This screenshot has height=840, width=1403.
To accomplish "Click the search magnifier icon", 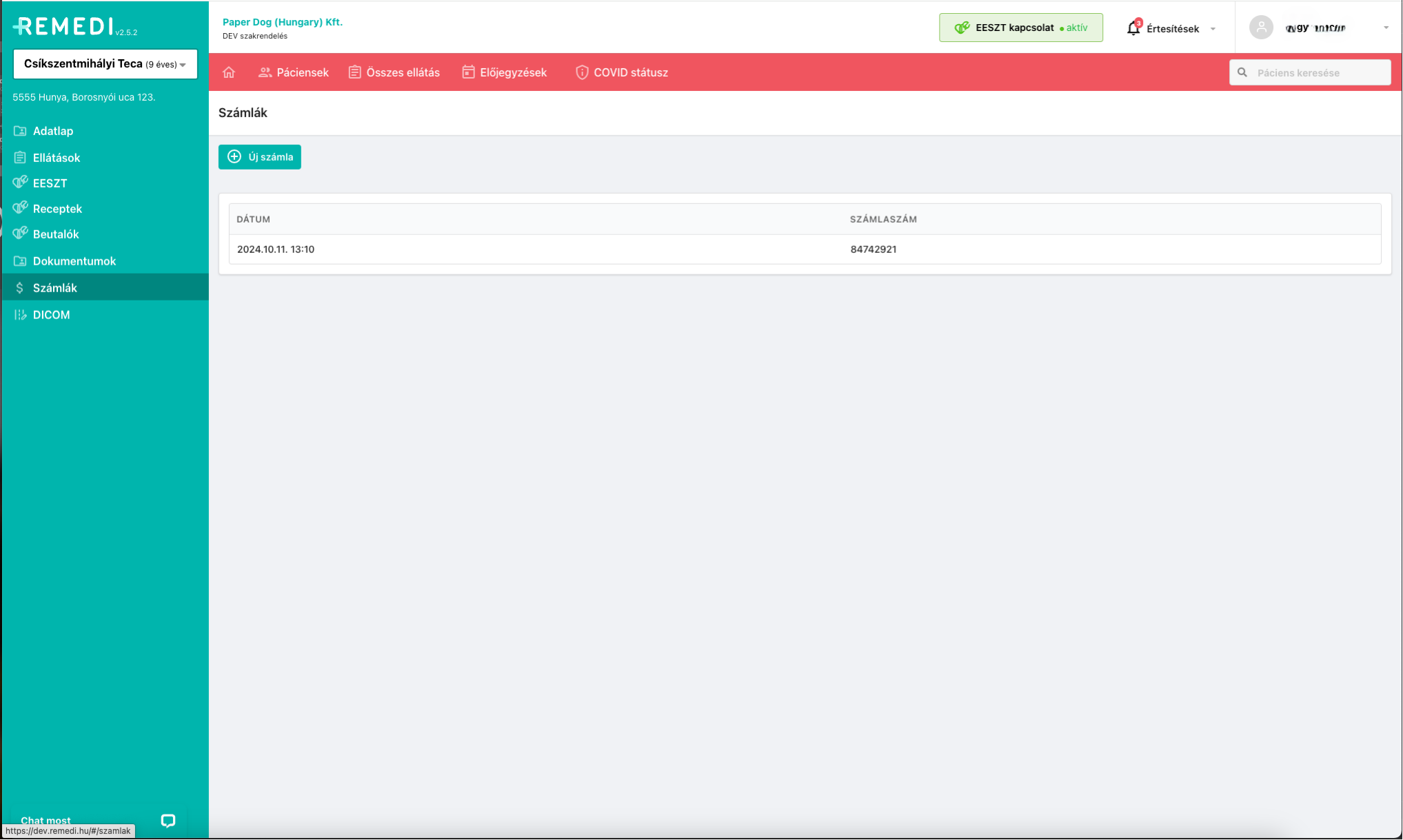I will (1242, 72).
